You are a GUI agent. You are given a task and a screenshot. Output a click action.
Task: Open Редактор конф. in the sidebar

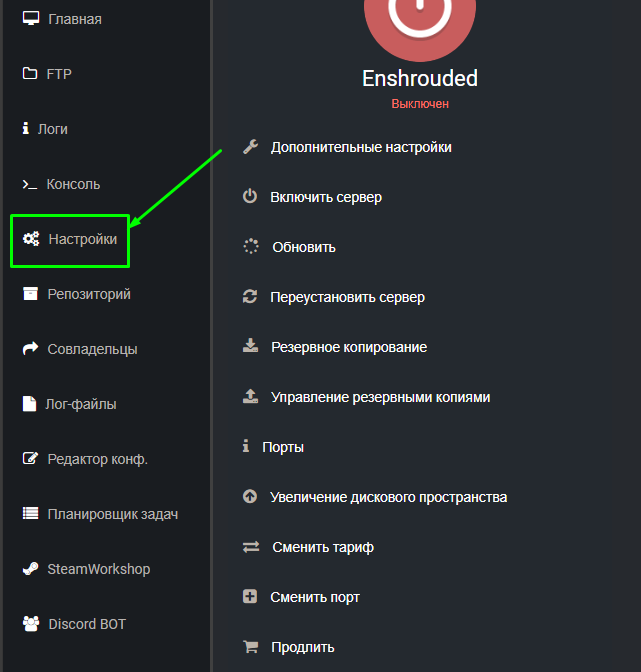[97, 459]
